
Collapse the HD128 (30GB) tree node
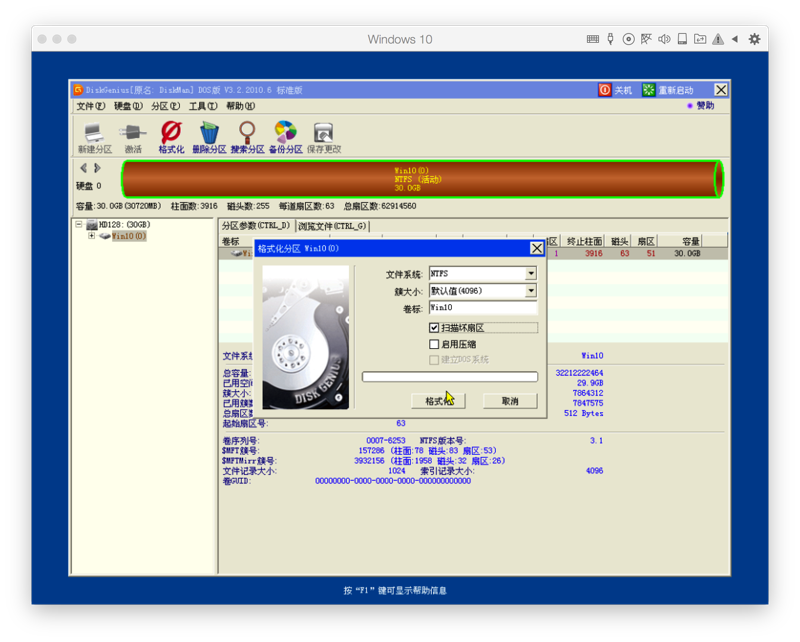pos(79,224)
